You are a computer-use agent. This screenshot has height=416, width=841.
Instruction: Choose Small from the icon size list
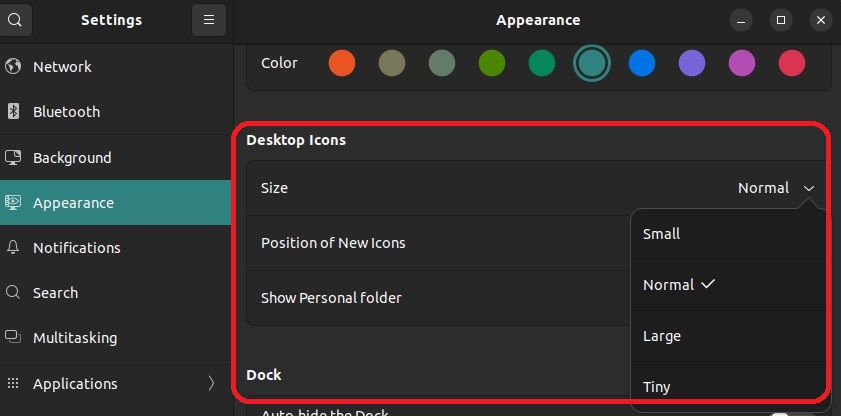point(661,234)
